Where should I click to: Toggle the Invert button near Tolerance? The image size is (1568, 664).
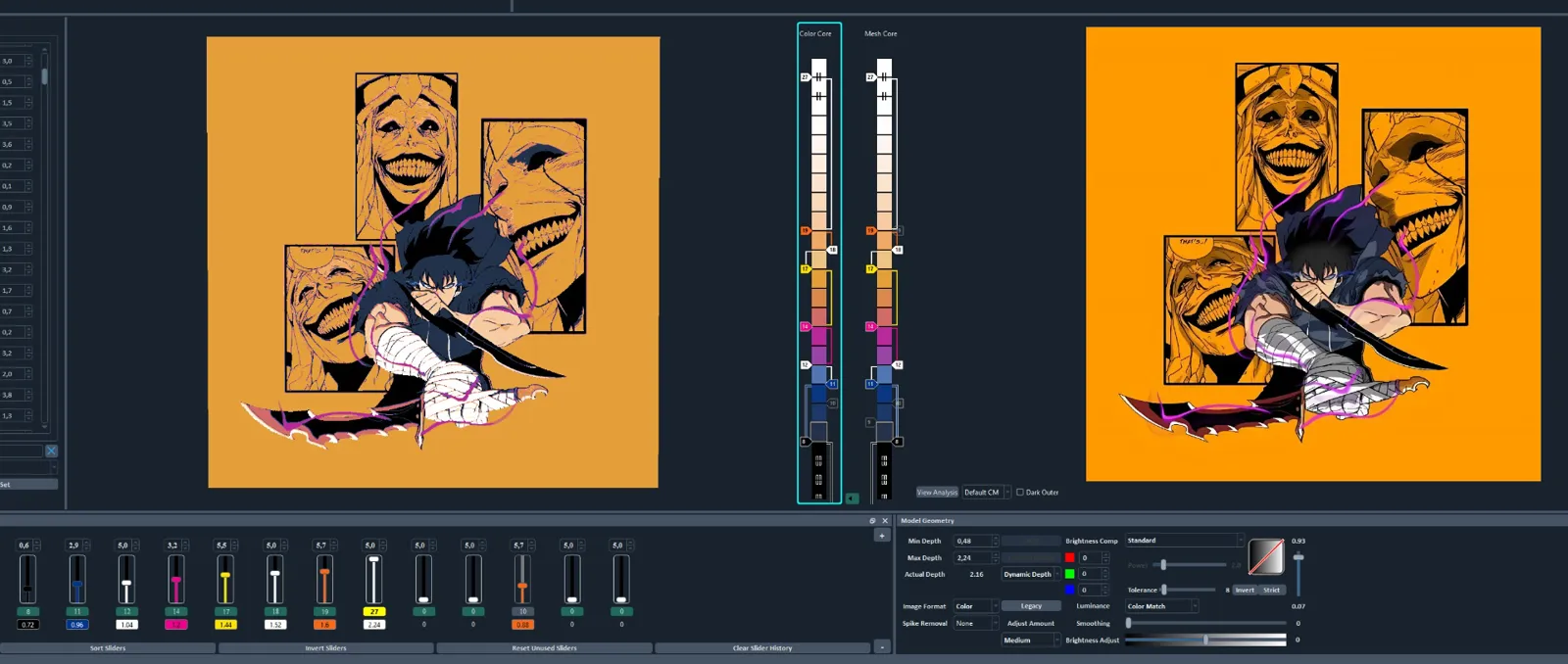pyautogui.click(x=1245, y=590)
